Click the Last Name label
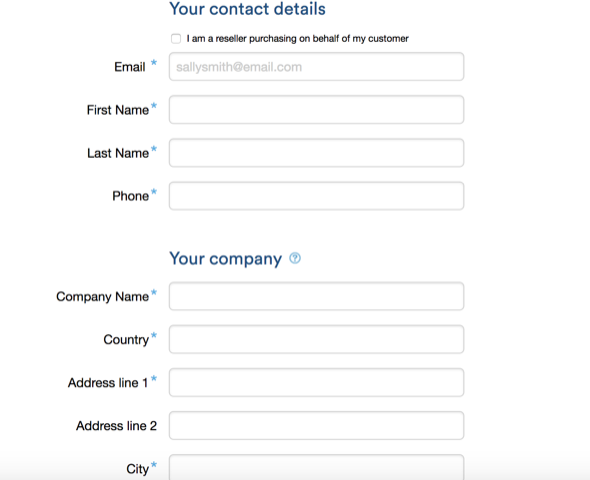The image size is (590, 480). [118, 153]
